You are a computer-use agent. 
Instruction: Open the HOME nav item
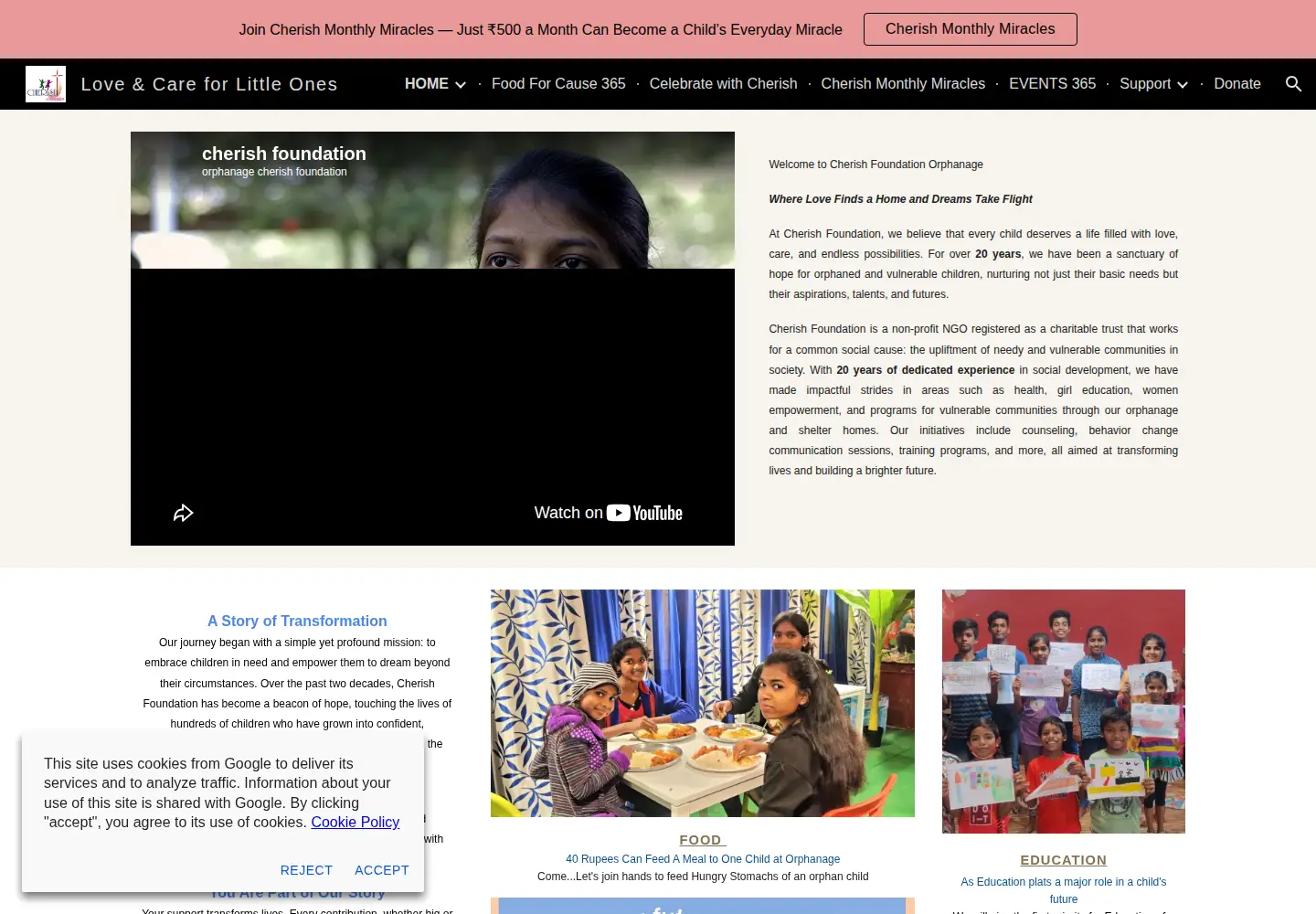[x=426, y=84]
